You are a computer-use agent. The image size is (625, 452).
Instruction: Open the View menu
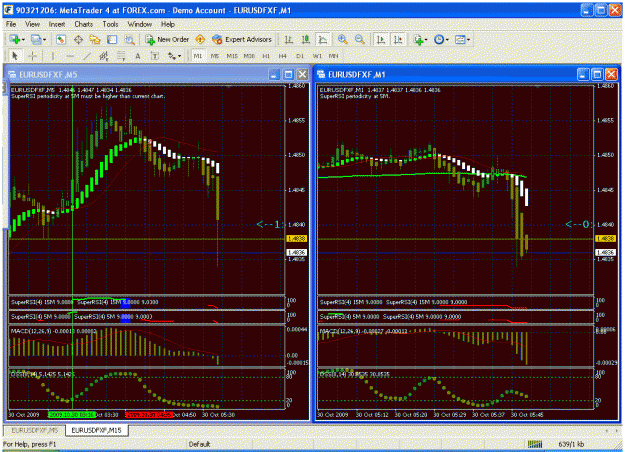33,24
